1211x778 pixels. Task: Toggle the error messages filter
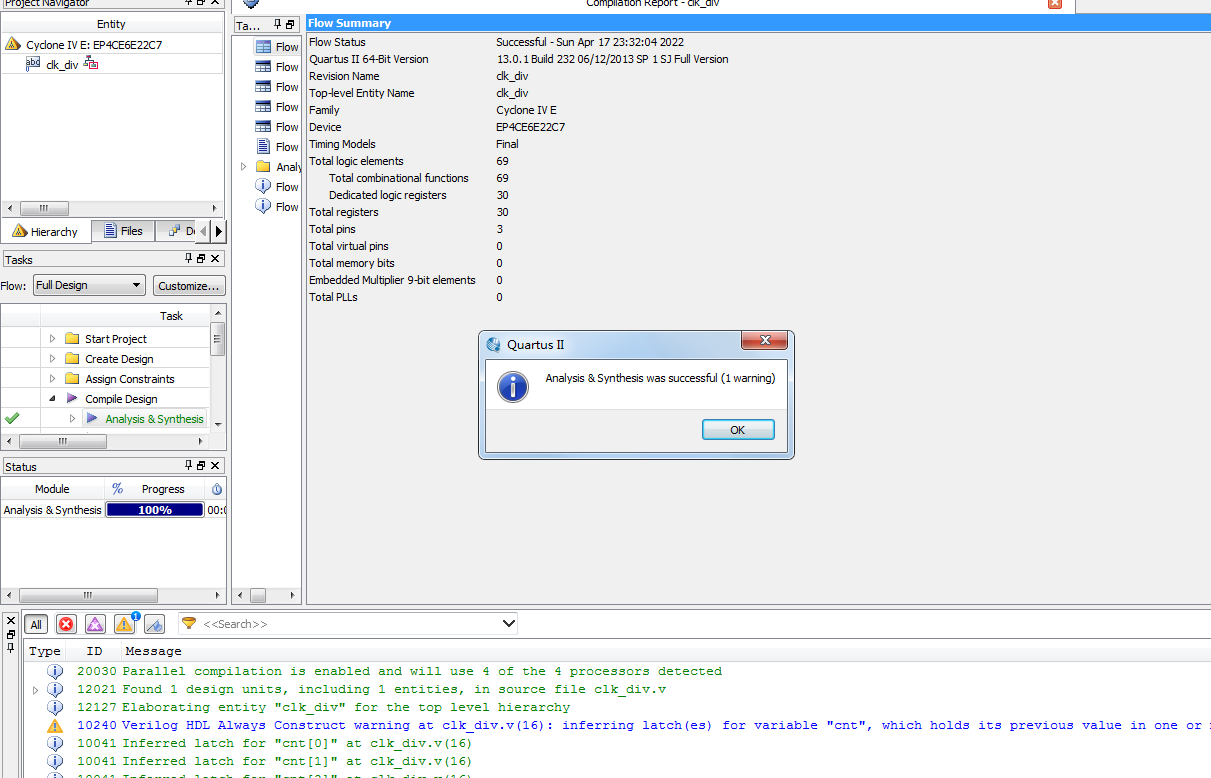[66, 624]
